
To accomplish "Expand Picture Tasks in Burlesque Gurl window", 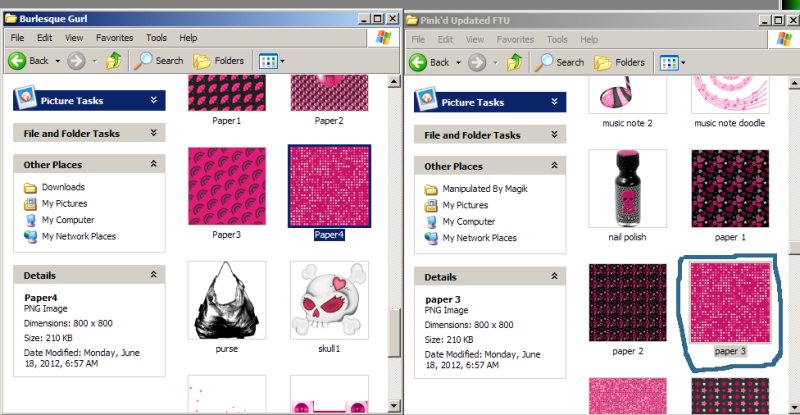I will point(154,100).
